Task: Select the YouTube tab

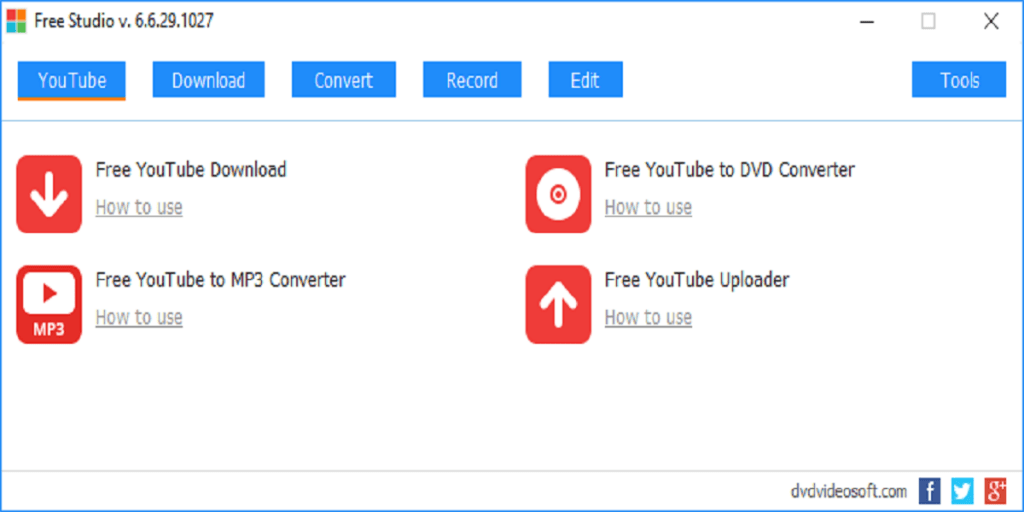Action: point(71,81)
